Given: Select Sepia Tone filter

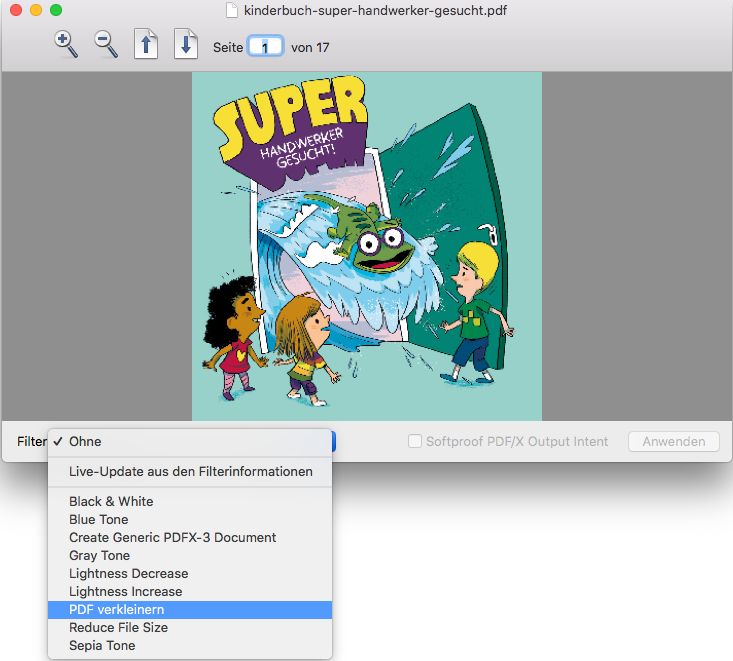Looking at the screenshot, I should (190, 646).
